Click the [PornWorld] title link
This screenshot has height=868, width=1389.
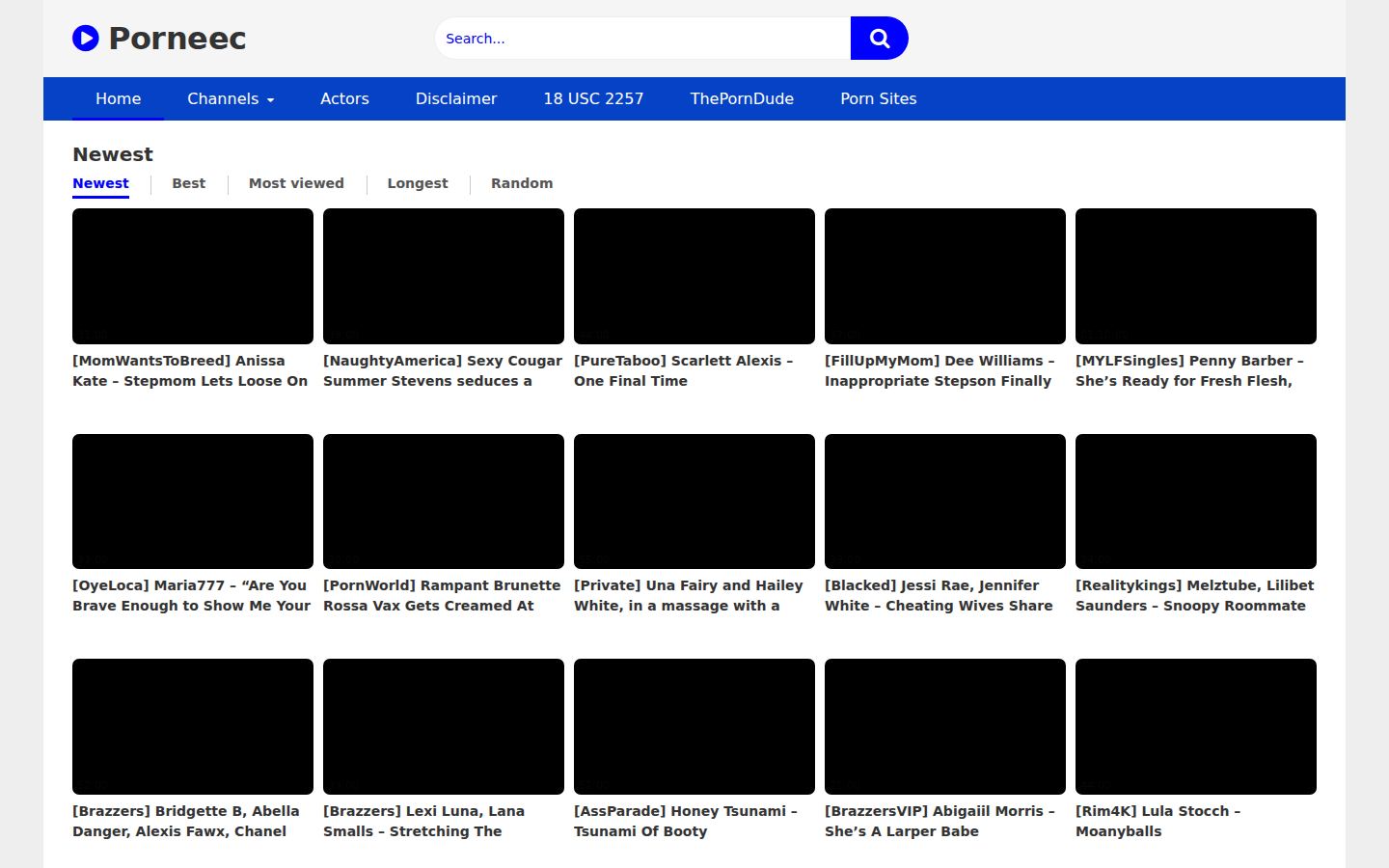click(442, 595)
